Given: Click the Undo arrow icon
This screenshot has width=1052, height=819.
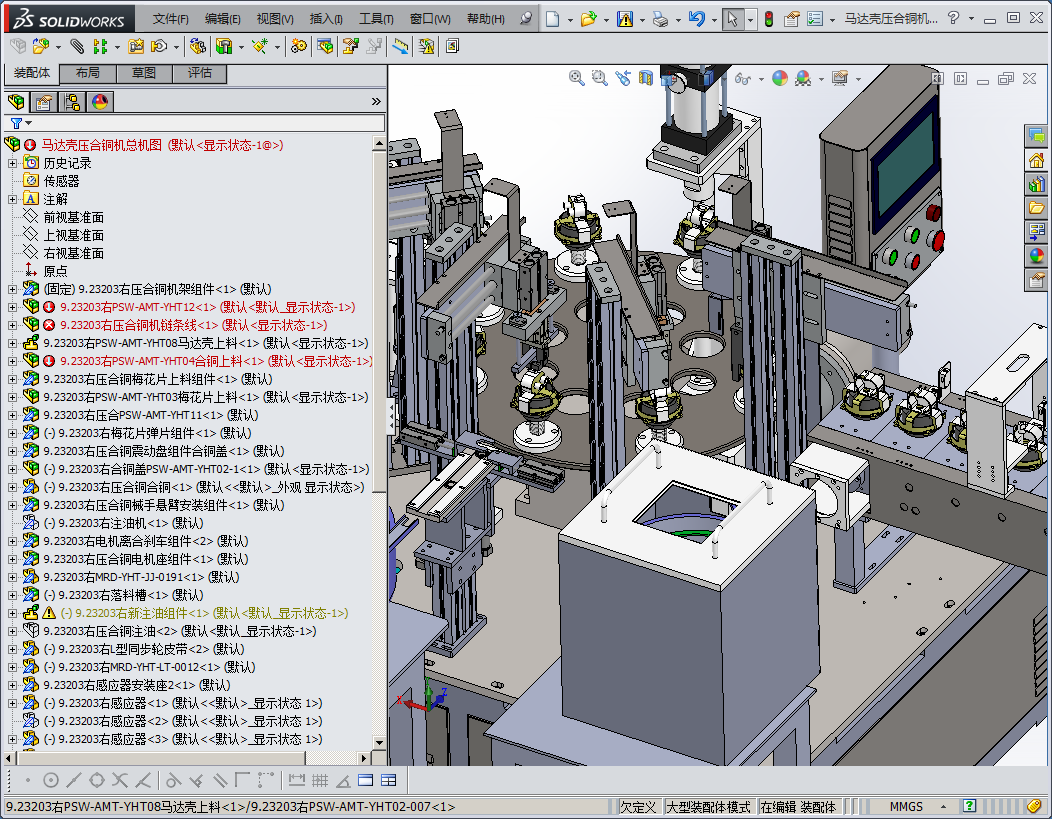Looking at the screenshot, I should (696, 19).
